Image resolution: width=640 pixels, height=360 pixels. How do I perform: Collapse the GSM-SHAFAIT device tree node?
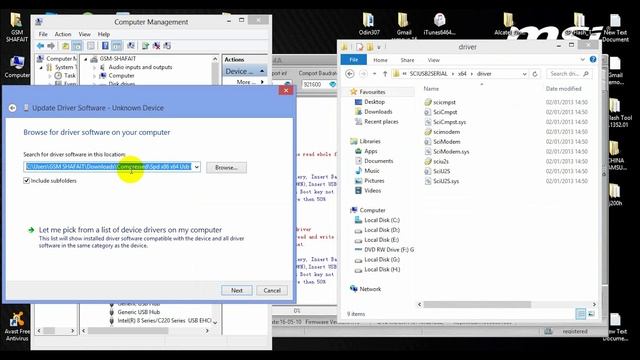click(86, 59)
